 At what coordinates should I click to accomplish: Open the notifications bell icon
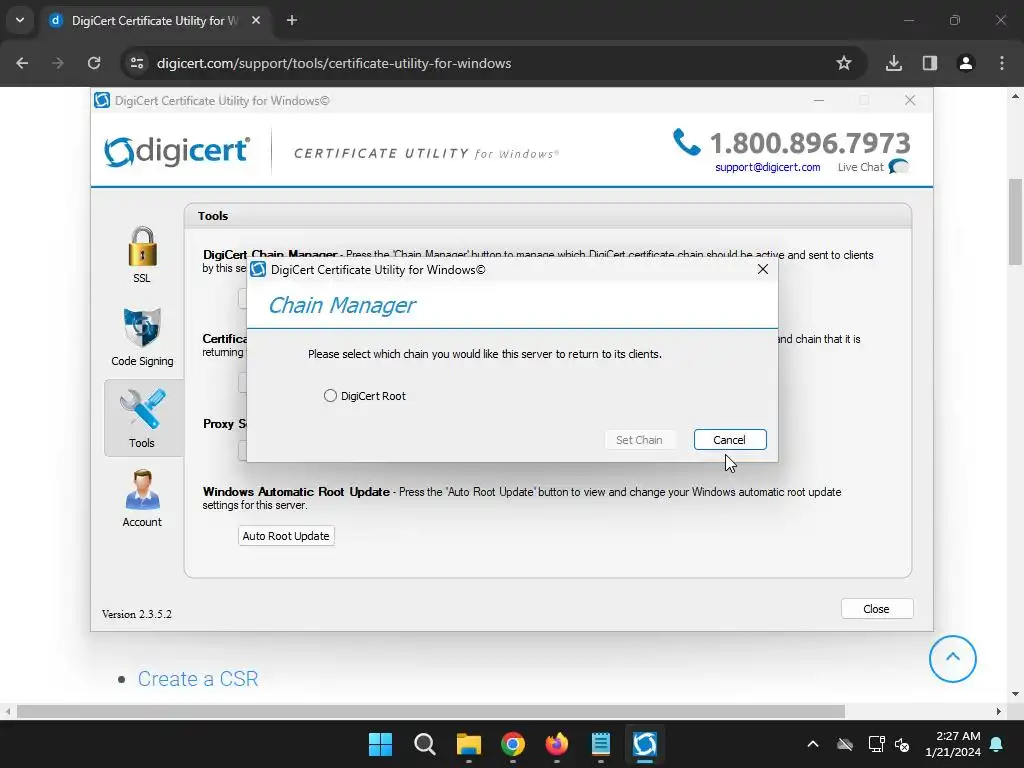[997, 744]
